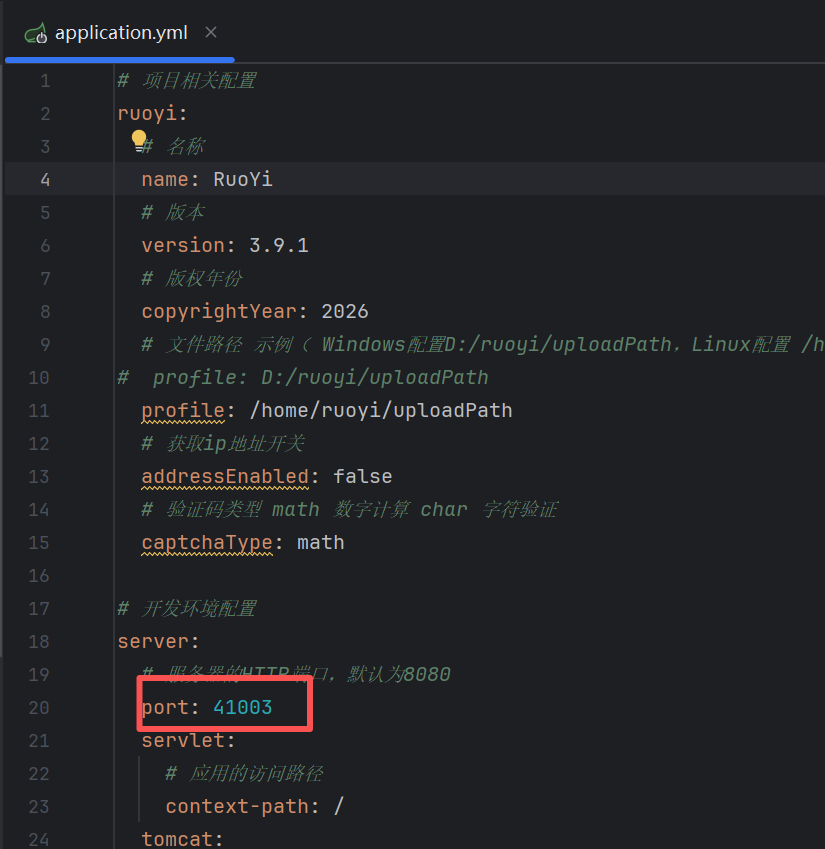Click the Spring config icon on application.yml tab

point(36,34)
